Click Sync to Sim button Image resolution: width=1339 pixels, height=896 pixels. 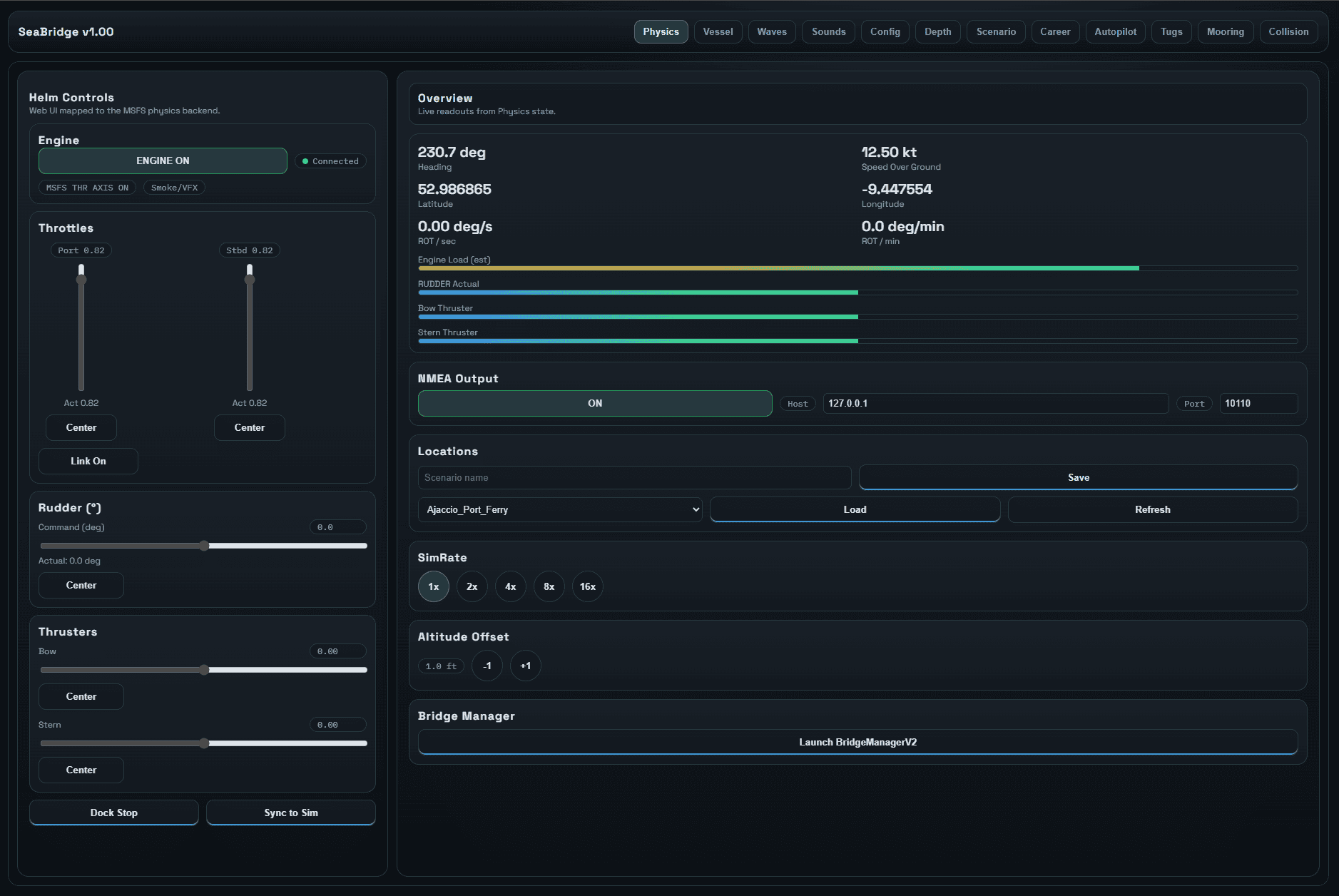coord(290,813)
